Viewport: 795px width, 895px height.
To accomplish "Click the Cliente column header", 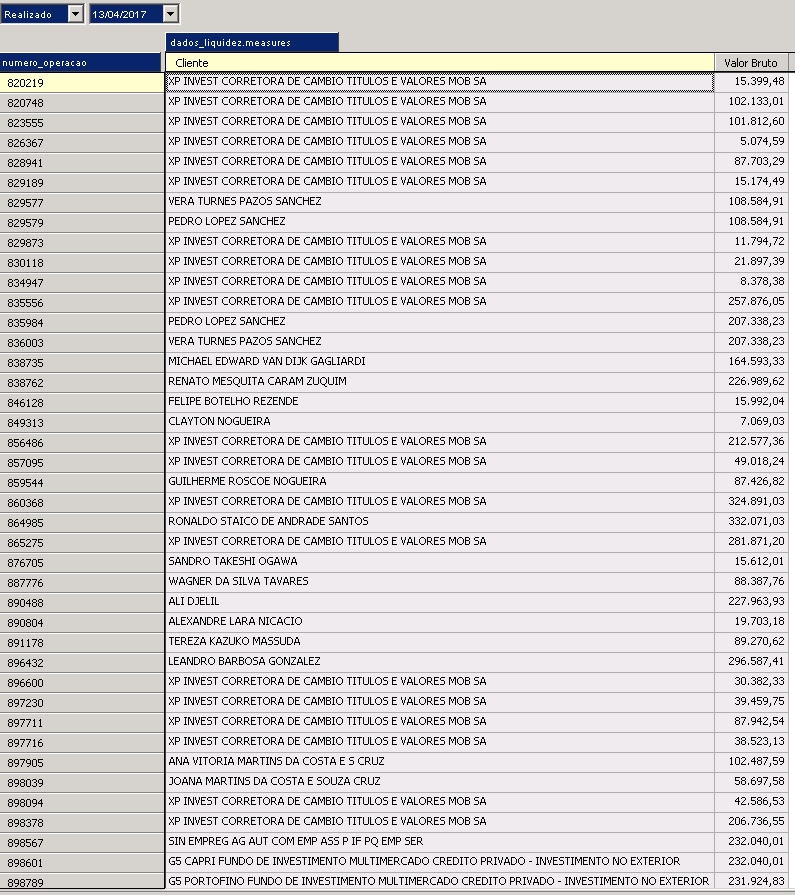I will [x=439, y=62].
